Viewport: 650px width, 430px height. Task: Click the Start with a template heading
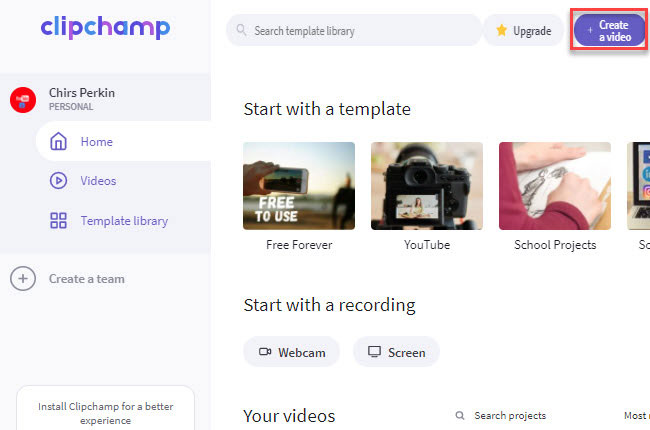coord(327,109)
